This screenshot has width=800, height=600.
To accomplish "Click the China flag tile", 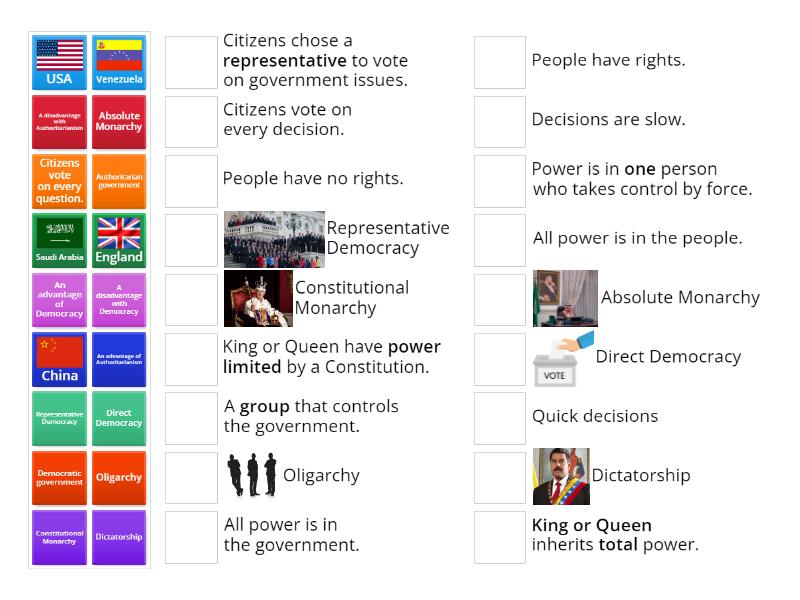I will (59, 357).
